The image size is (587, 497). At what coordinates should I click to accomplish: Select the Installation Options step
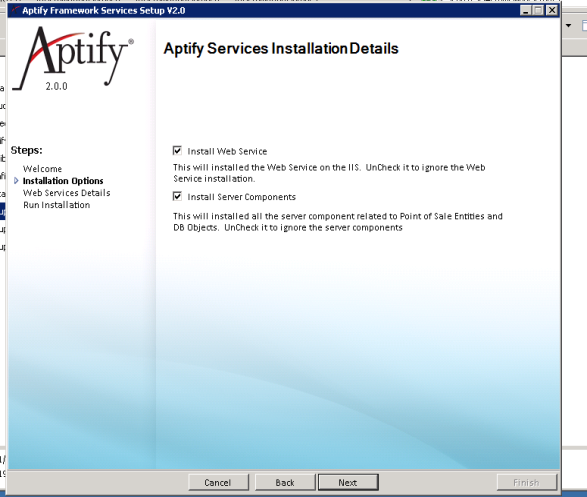coord(63,181)
